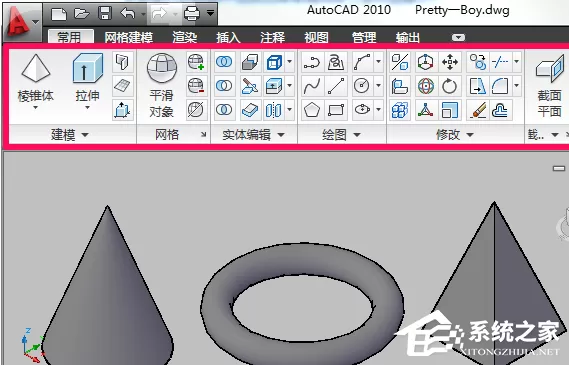Select the Polysolid tool icon
The image size is (569, 365).
tap(123, 62)
